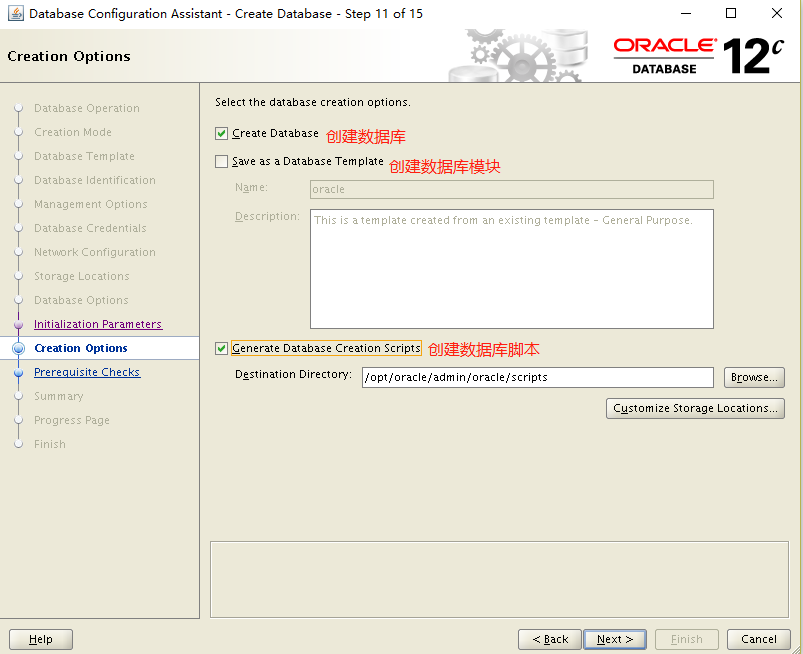The width and height of the screenshot is (803, 654).
Task: Enable Save as a Database Template checkbox
Action: tap(221, 162)
